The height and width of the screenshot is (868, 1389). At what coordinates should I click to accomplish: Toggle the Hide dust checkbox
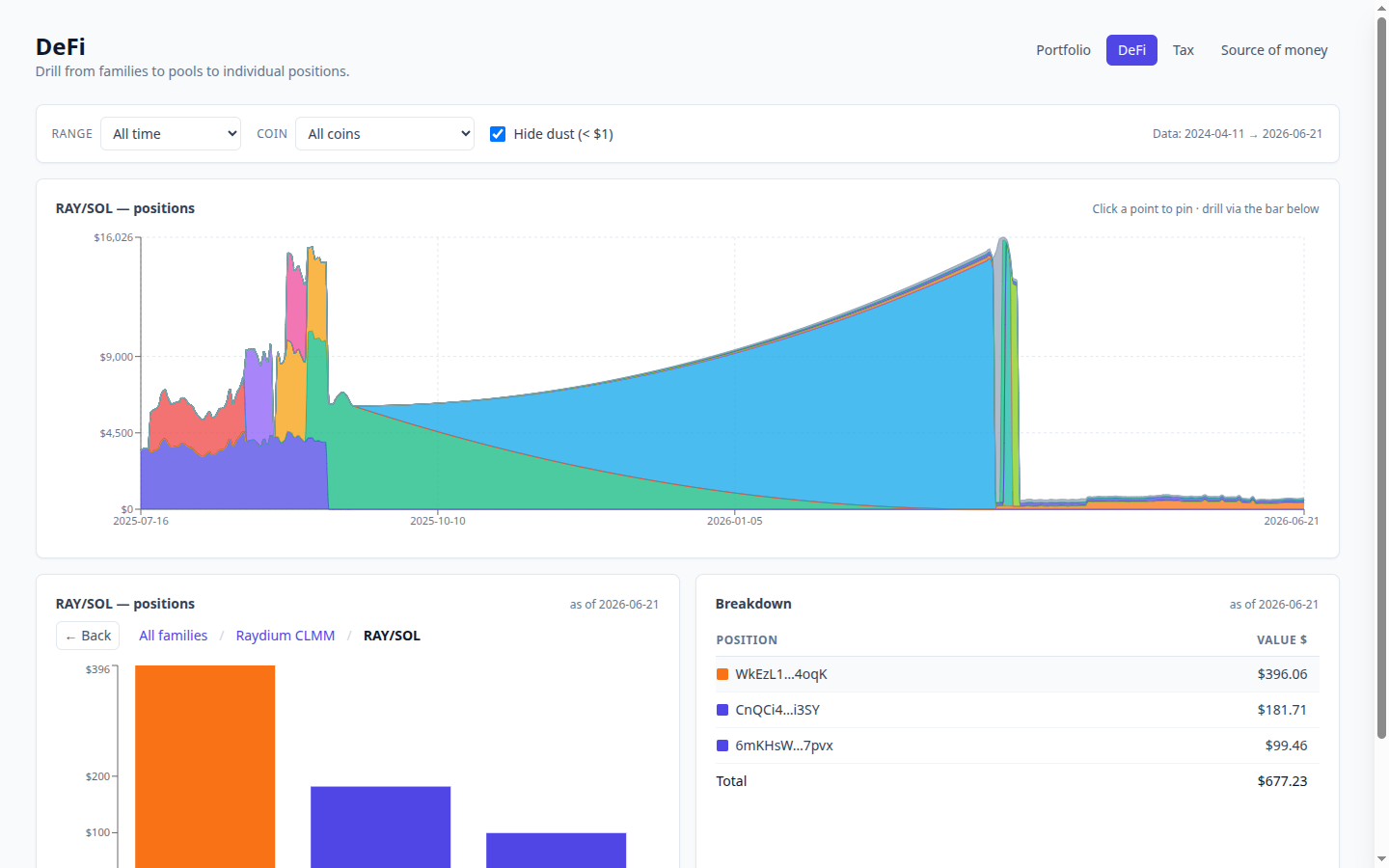click(x=498, y=134)
